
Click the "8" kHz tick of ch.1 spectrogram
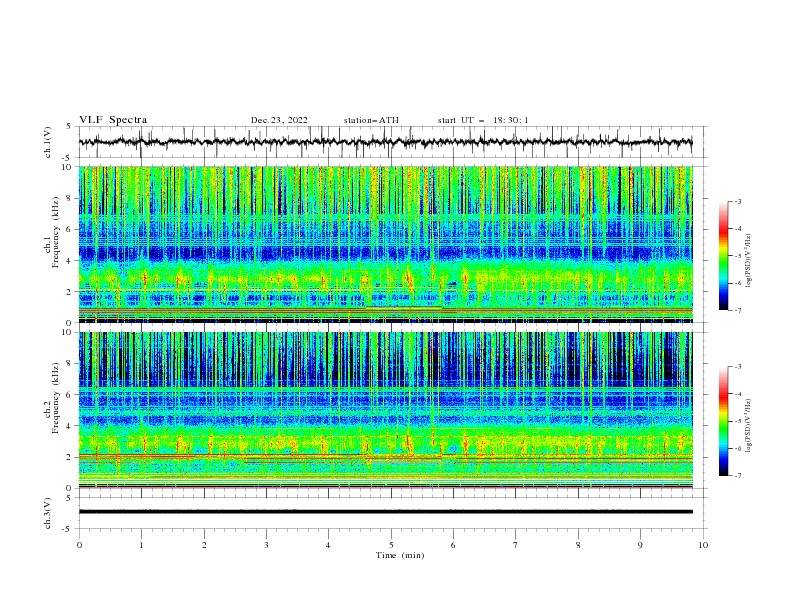click(x=70, y=198)
